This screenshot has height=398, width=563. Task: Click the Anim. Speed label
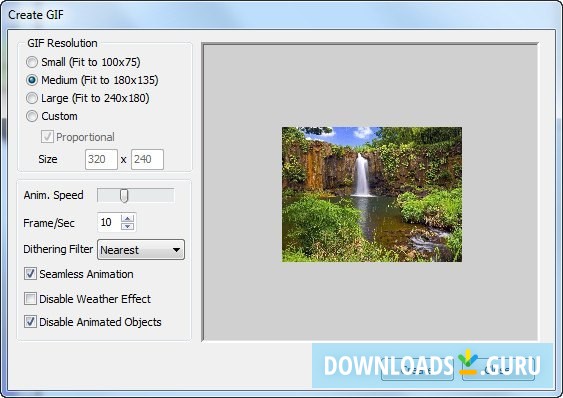coord(53,195)
